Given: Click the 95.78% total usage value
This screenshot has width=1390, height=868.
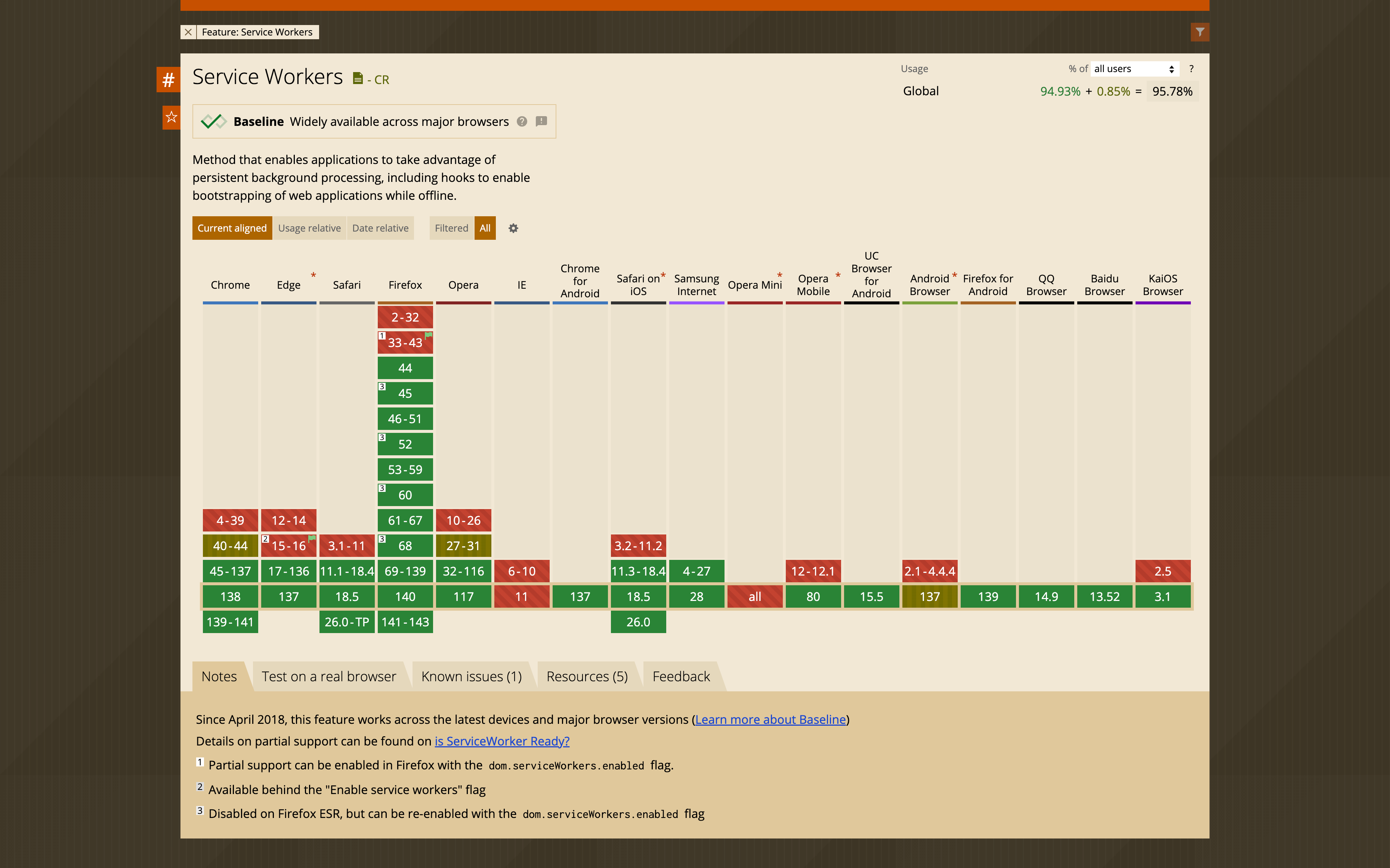Looking at the screenshot, I should (1173, 91).
